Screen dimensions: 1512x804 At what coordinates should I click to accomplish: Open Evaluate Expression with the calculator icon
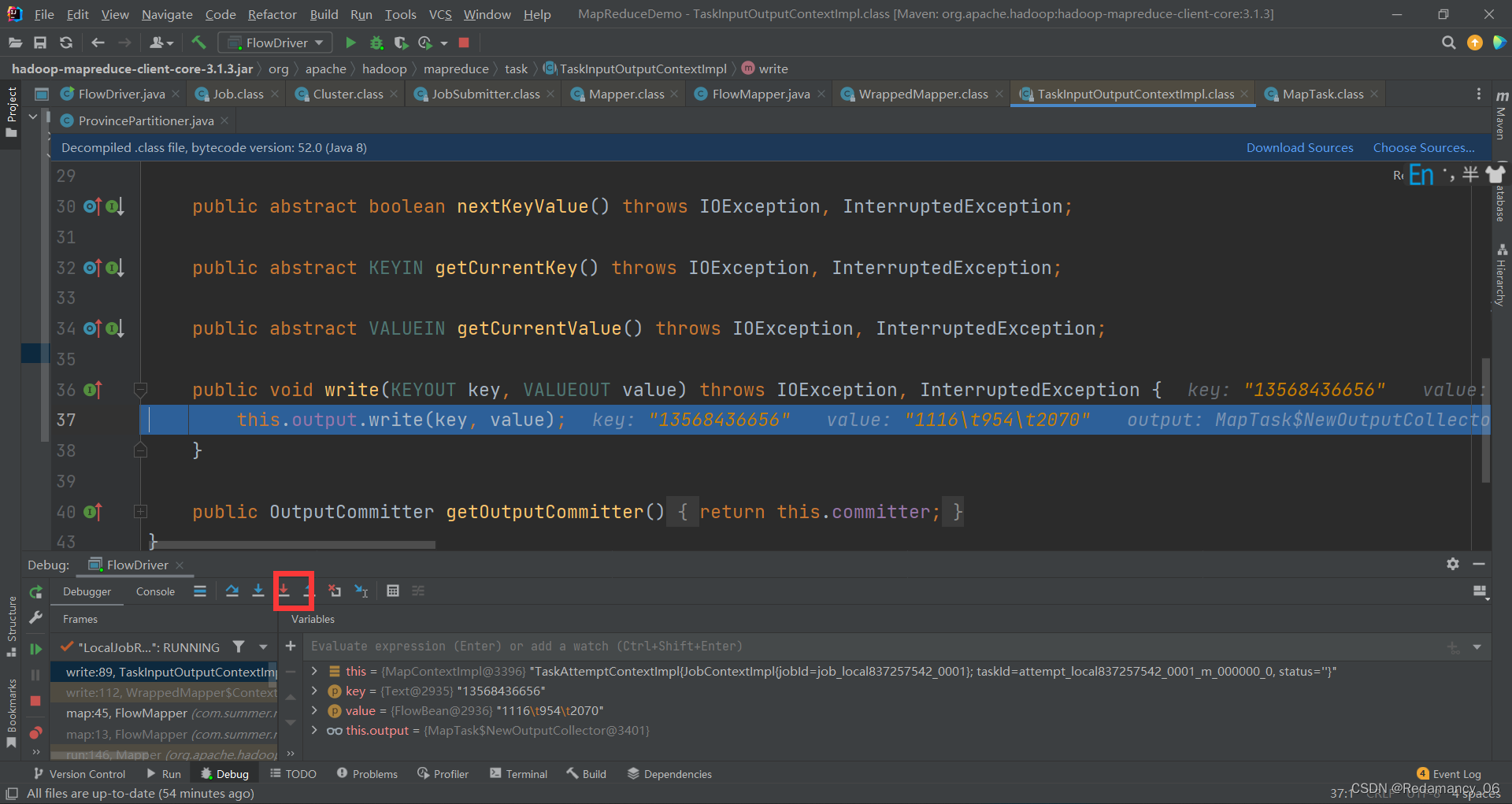coord(393,591)
